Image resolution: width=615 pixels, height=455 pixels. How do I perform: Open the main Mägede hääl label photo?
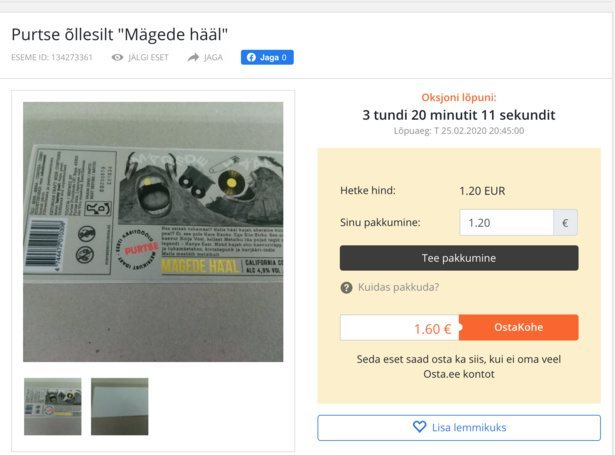point(153,232)
